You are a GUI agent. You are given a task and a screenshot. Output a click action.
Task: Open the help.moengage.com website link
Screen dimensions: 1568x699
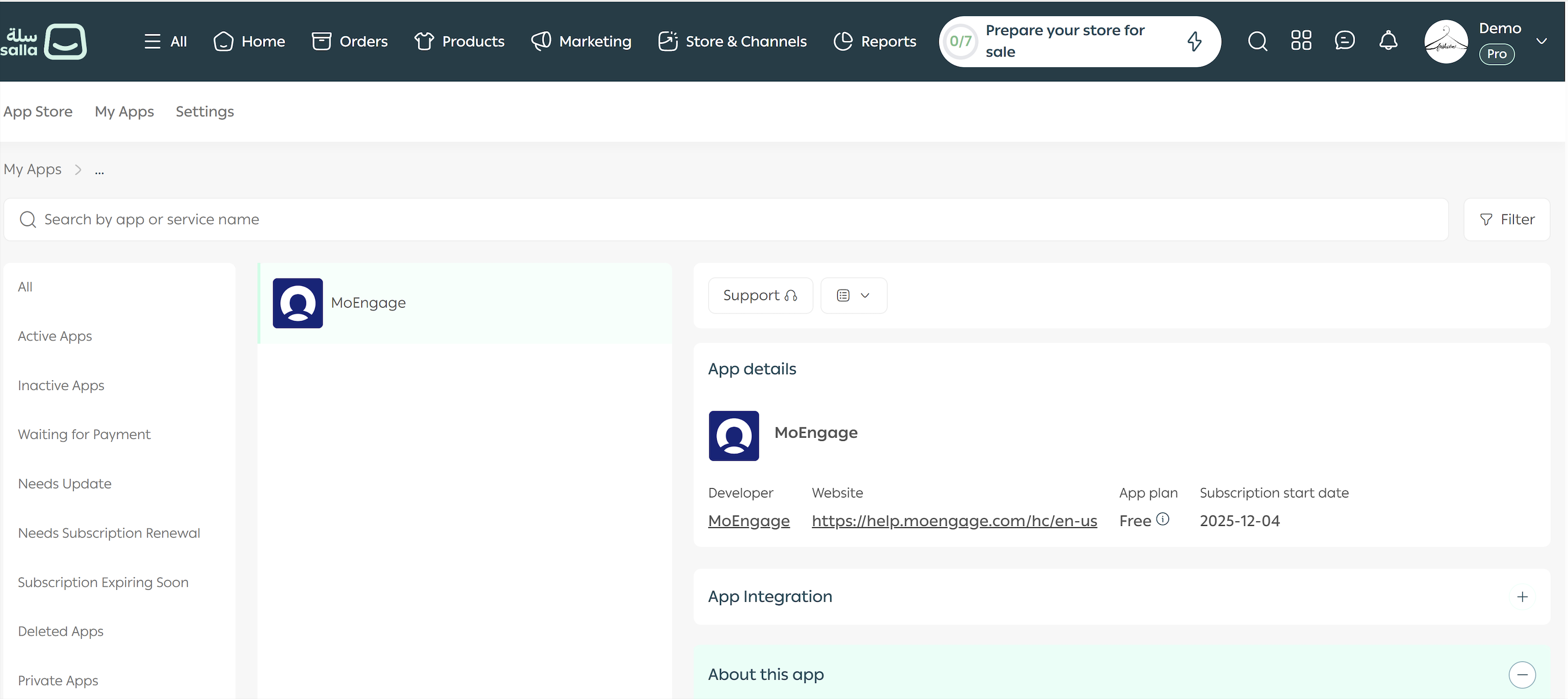pos(954,520)
